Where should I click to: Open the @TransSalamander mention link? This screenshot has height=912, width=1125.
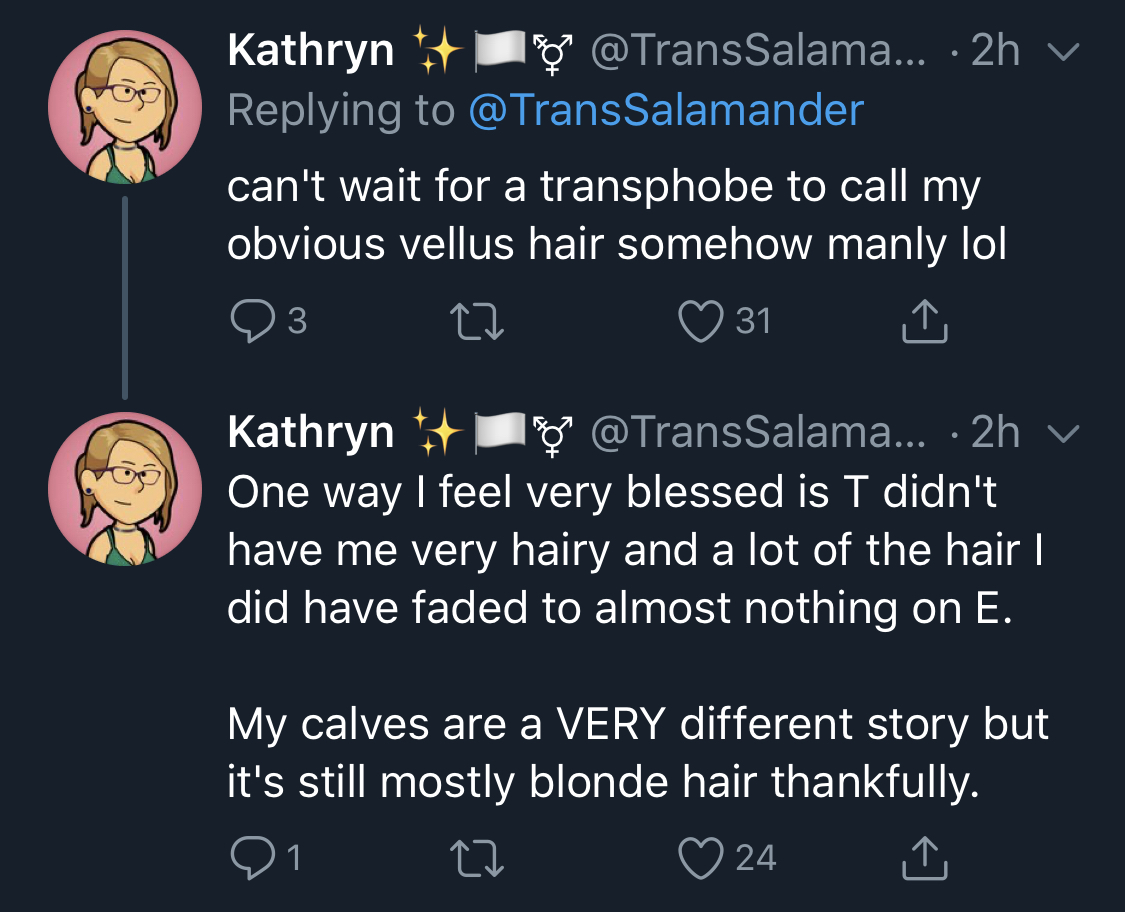click(666, 110)
